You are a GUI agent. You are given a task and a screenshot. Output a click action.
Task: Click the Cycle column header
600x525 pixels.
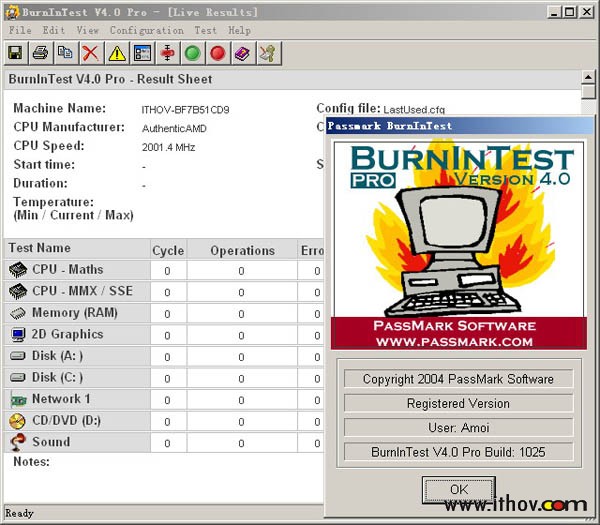click(x=168, y=251)
